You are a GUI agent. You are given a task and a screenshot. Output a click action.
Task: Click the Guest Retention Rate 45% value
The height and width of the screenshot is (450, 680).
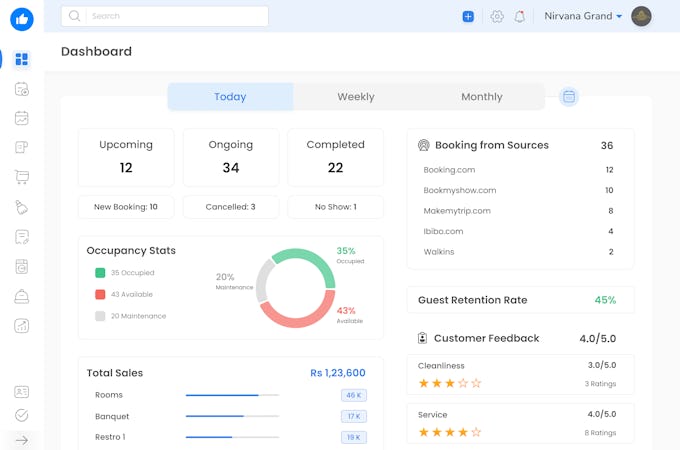point(605,300)
